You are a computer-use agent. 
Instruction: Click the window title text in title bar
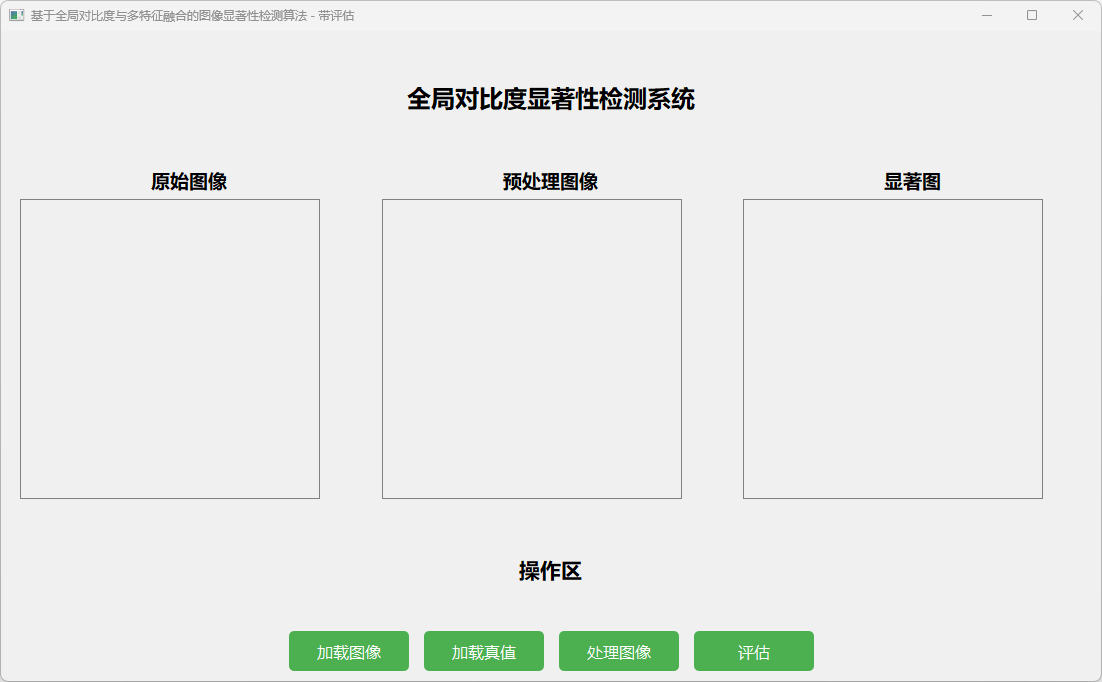(x=192, y=16)
